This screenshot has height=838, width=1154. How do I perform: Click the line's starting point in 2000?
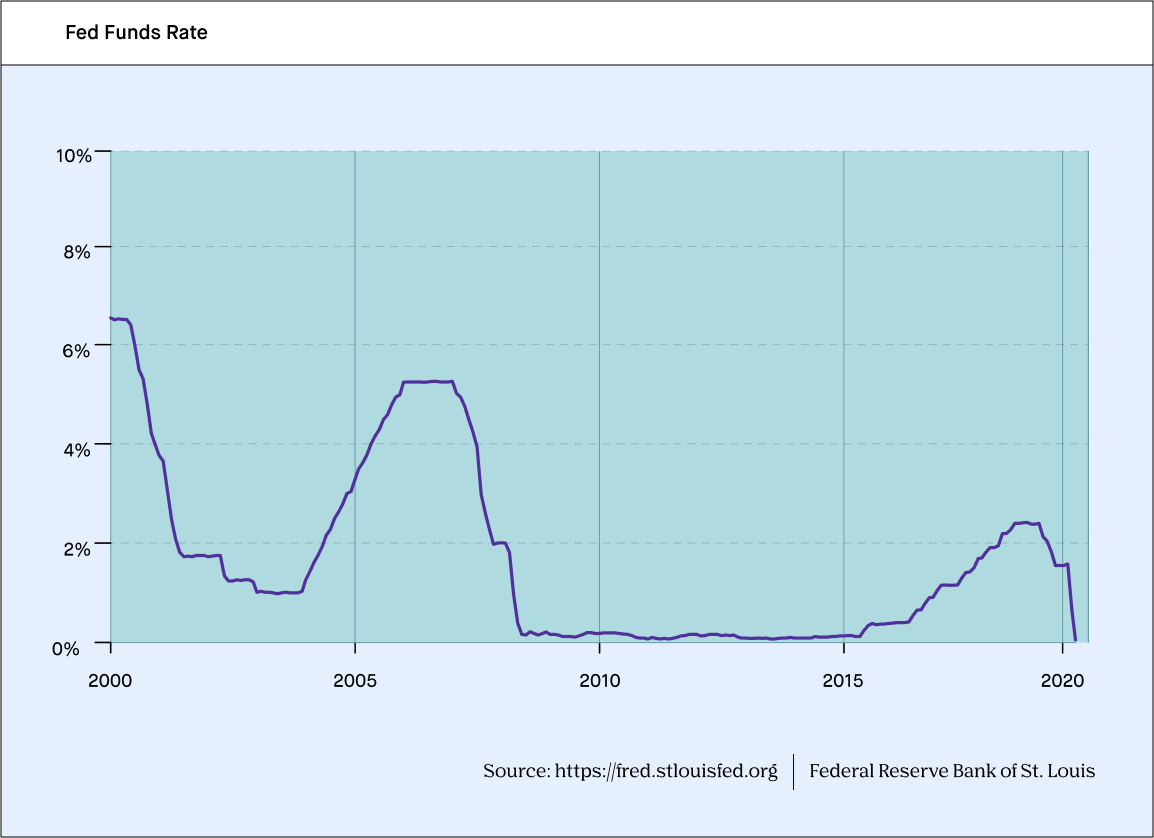(111, 318)
